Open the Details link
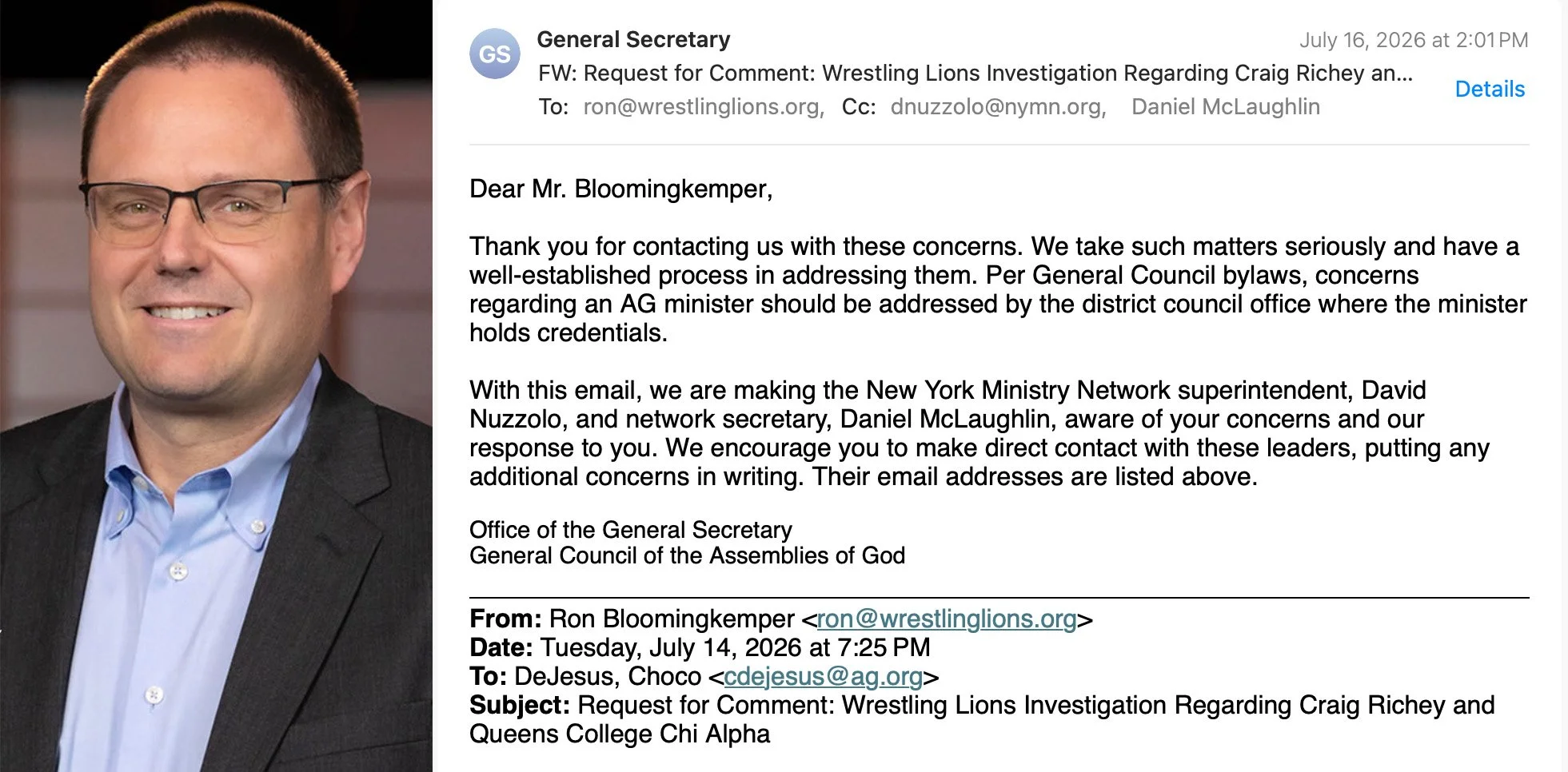Screen dimensions: 1568x772 point(1489,89)
